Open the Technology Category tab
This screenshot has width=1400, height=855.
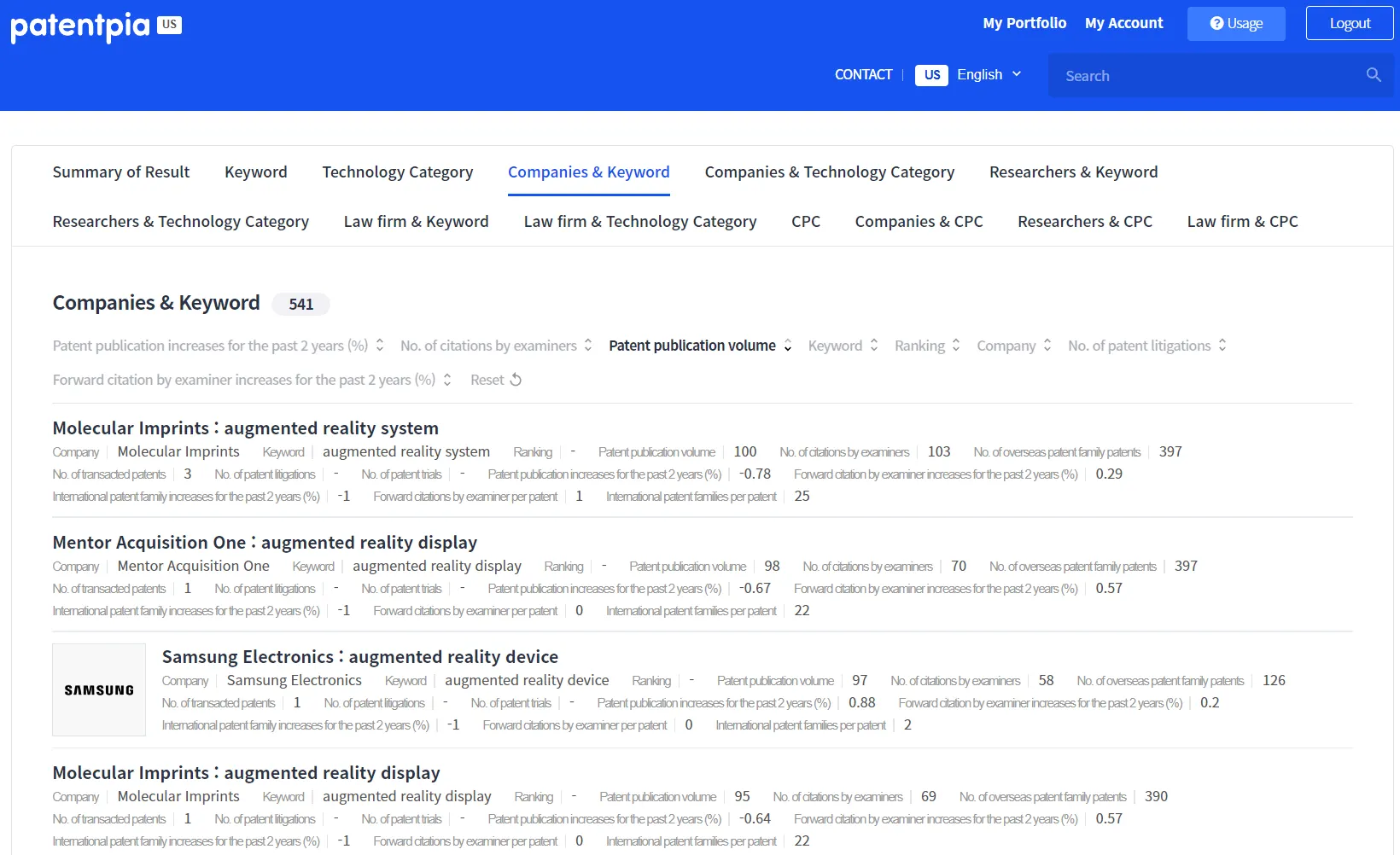point(398,172)
